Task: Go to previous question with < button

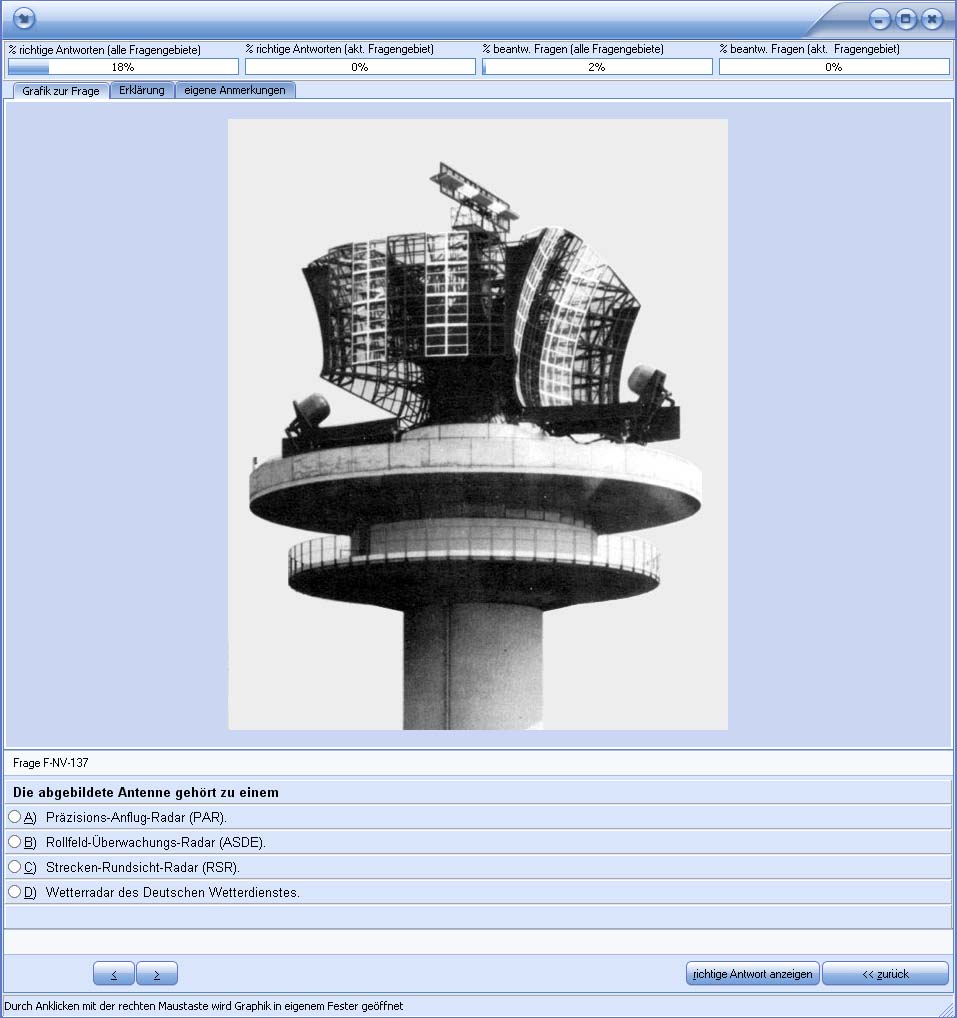Action: (x=114, y=974)
